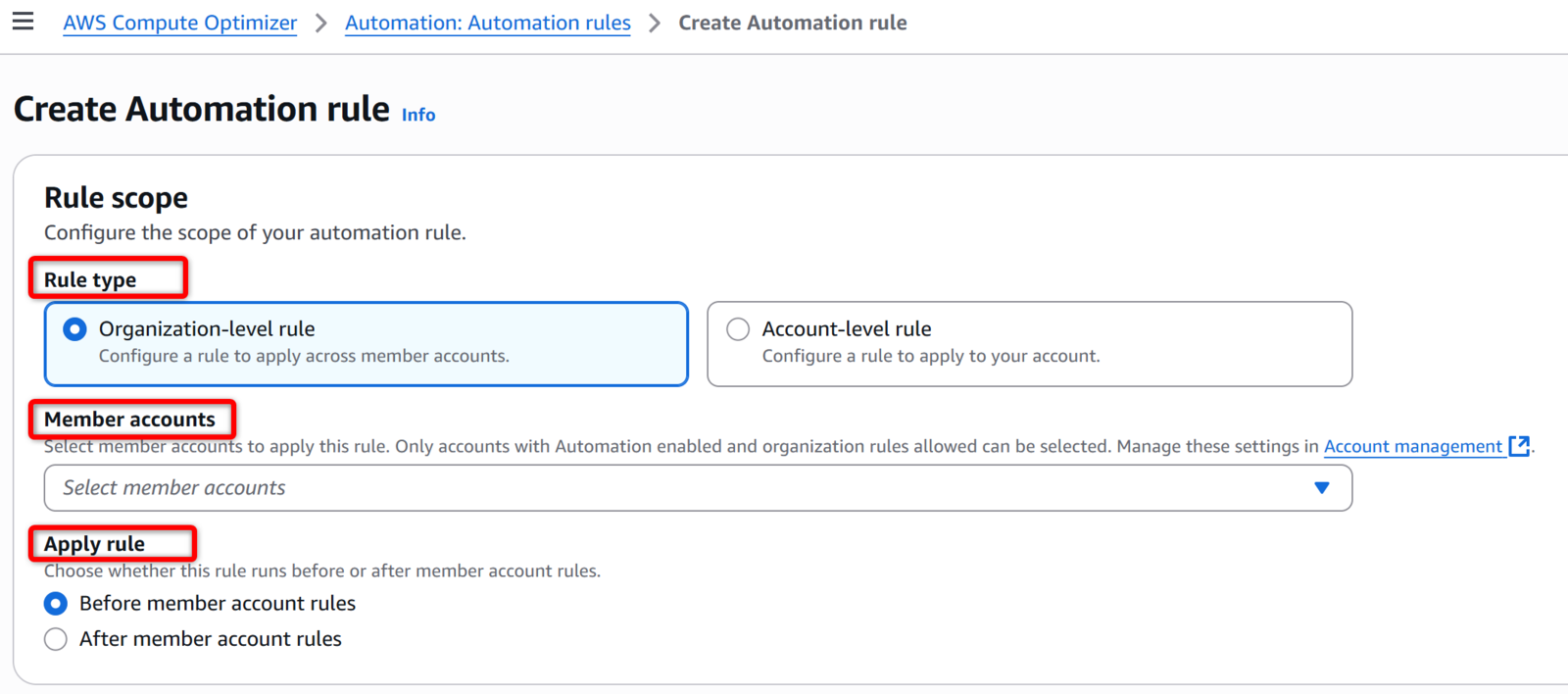The image size is (1568, 694).
Task: Select Before member account rules
Action: pyautogui.click(x=56, y=603)
